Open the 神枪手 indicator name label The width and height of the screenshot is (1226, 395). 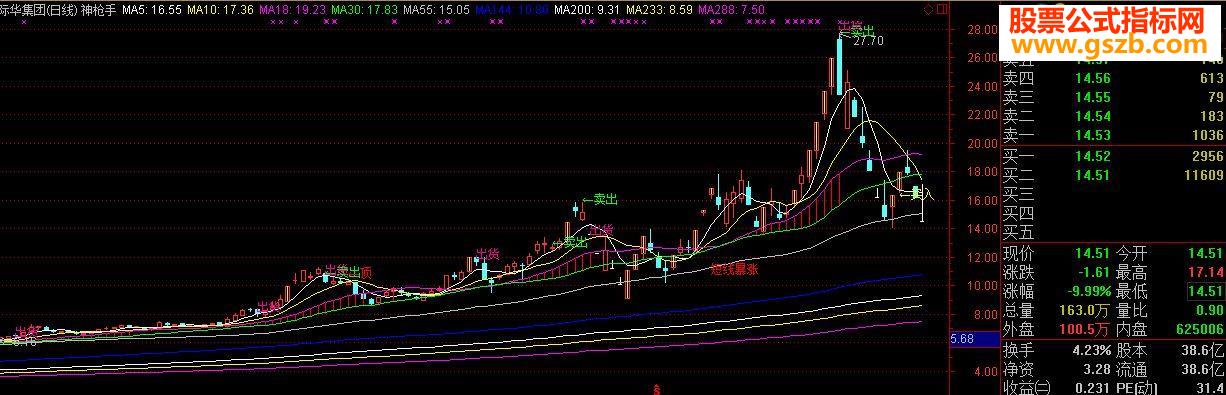(x=99, y=8)
